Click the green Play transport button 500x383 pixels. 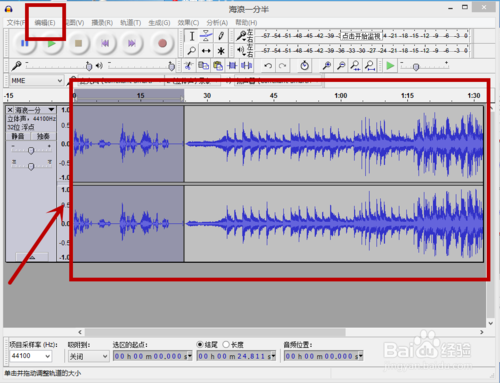(x=51, y=43)
